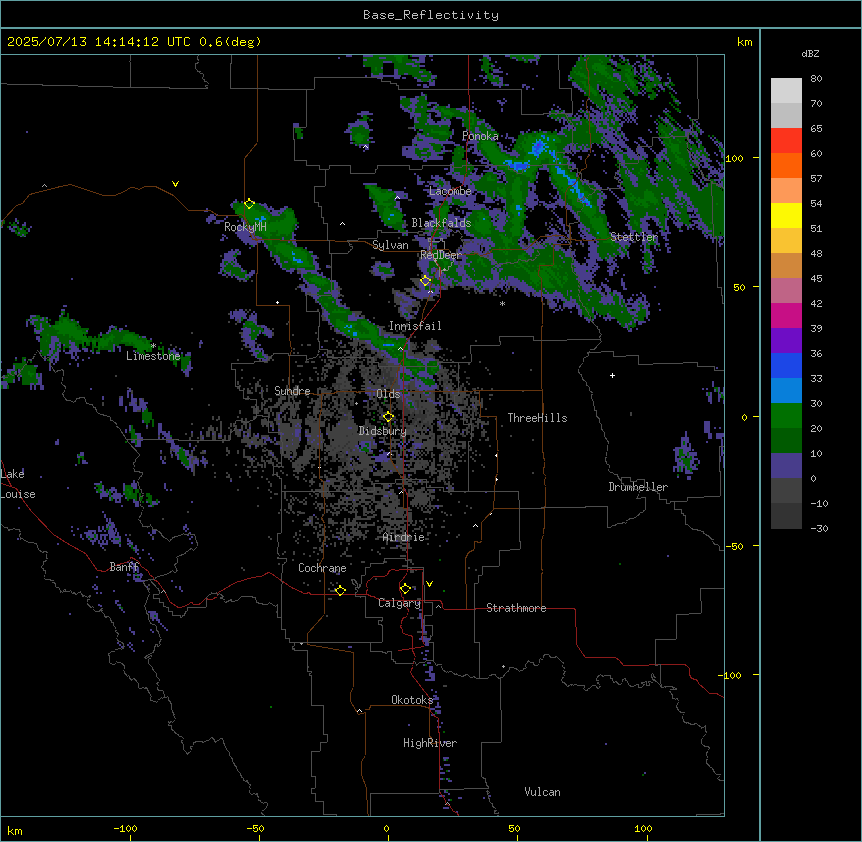Pick the purple 39 dBZ legend swatch
This screenshot has width=862, height=842.
(786, 341)
